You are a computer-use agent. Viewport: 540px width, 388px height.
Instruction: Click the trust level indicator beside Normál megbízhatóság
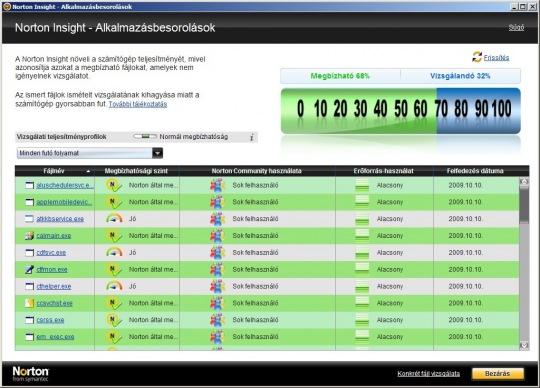pyautogui.click(x=145, y=137)
